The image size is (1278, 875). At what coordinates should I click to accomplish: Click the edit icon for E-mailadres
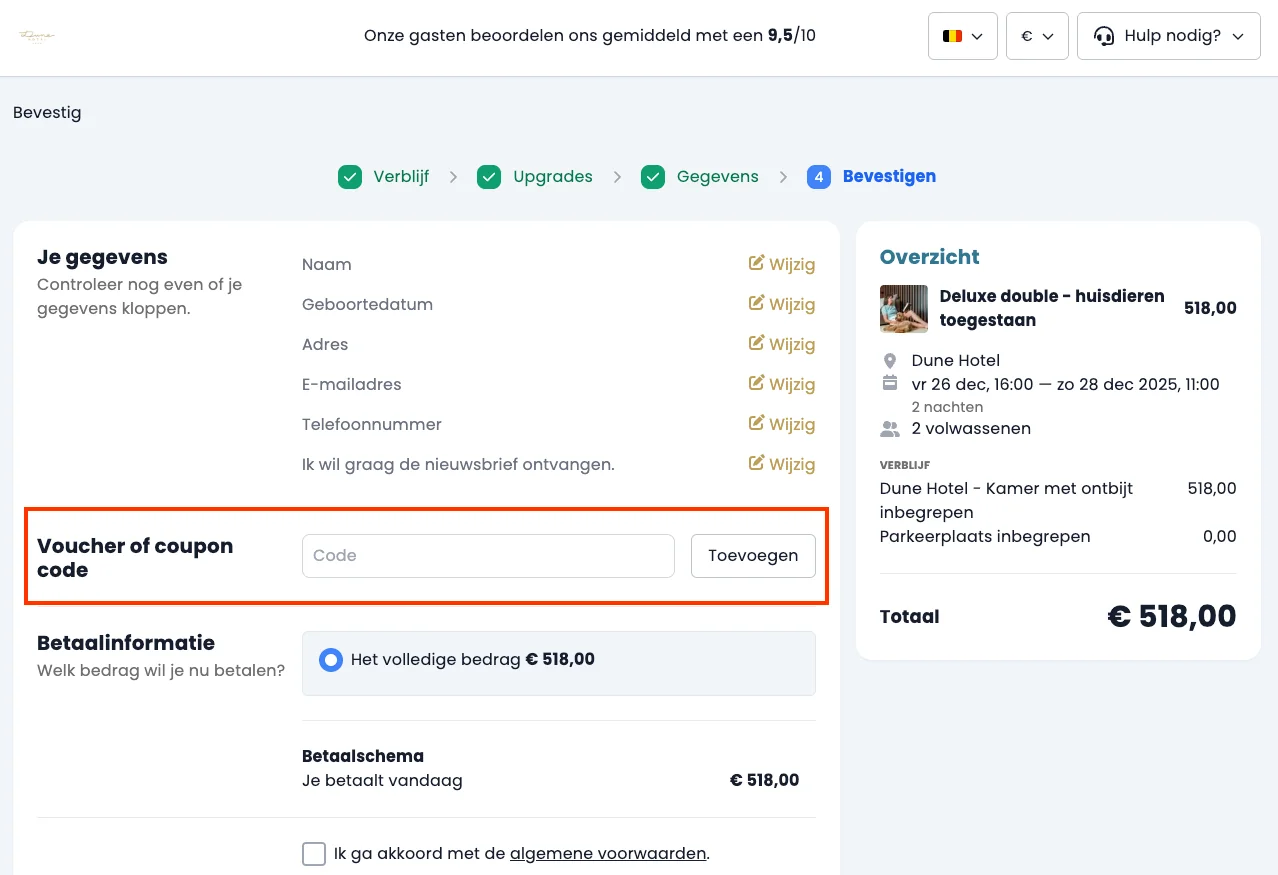(757, 384)
